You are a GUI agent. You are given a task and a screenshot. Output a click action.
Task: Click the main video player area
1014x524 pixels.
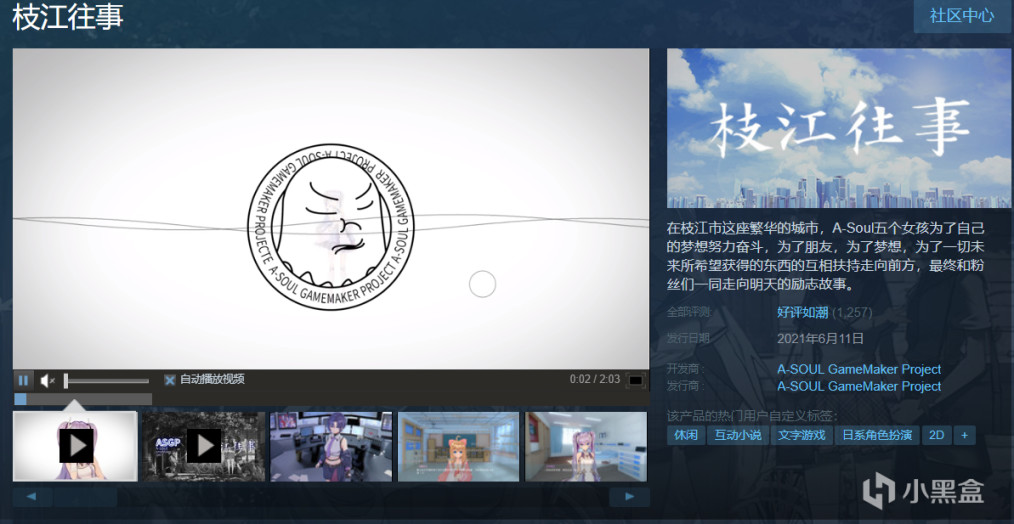(x=331, y=208)
